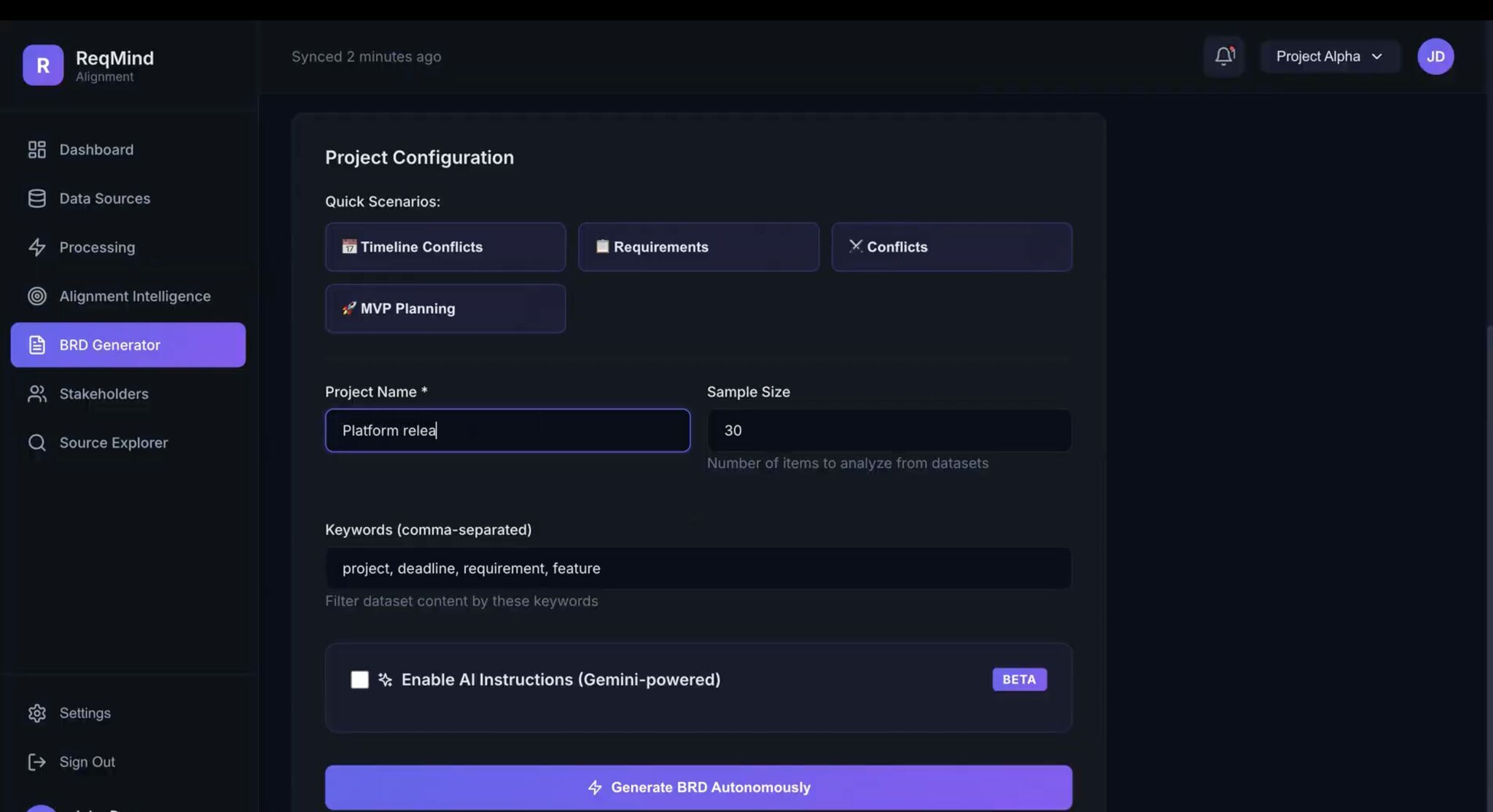The height and width of the screenshot is (812, 1493).
Task: Click the clipboard icon on Requirements
Action: pyautogui.click(x=602, y=246)
